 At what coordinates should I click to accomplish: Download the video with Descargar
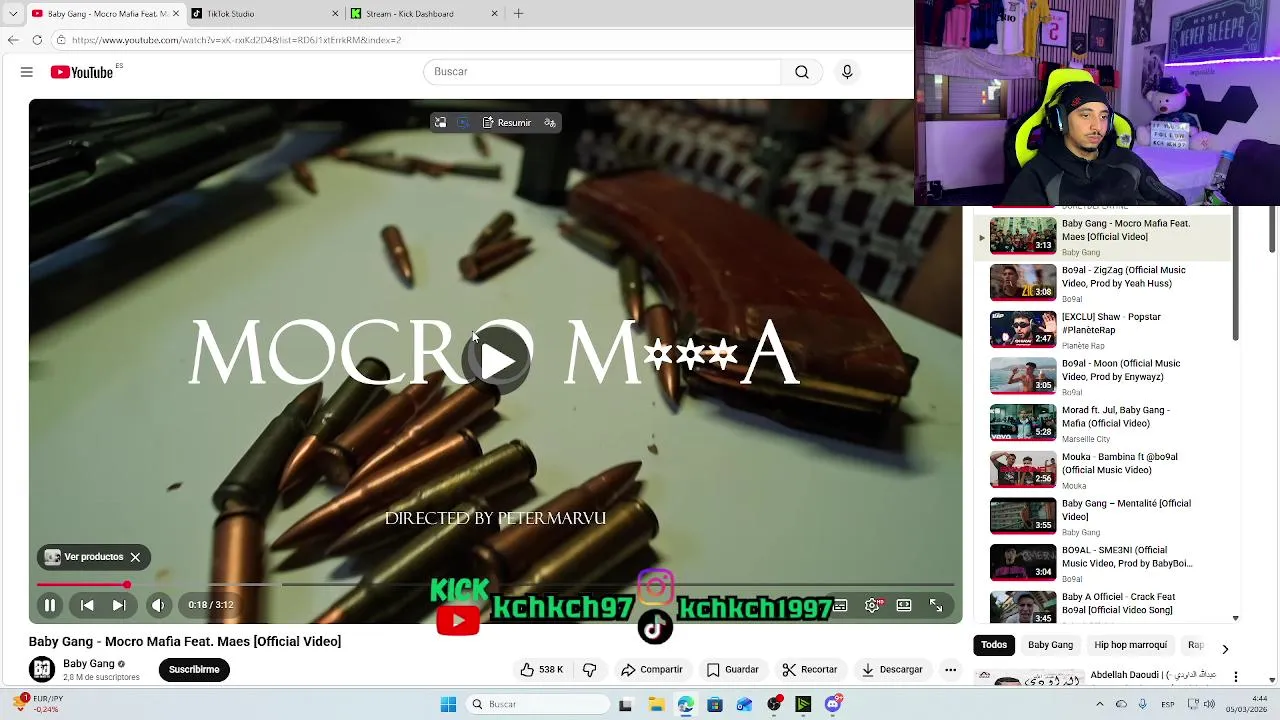(x=892, y=670)
